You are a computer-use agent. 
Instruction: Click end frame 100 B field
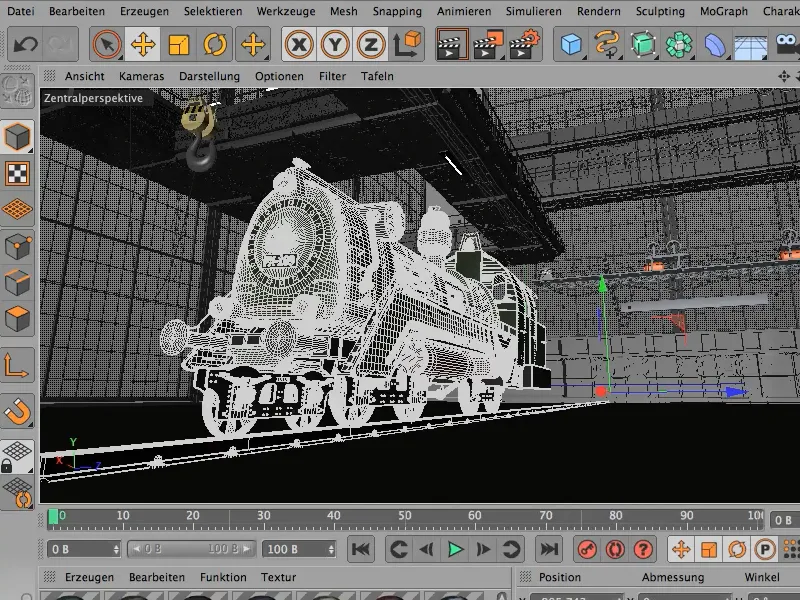pos(299,549)
